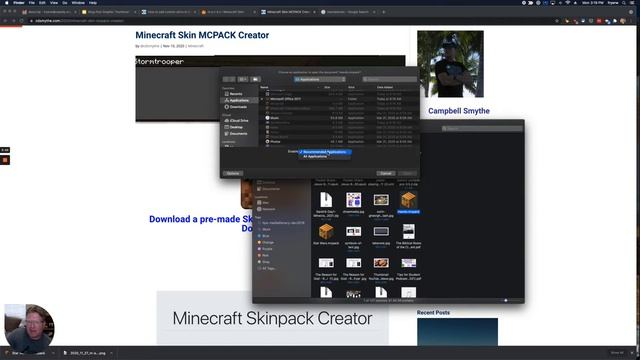The height and width of the screenshot is (360, 640).
Task: Click the orange recording stop icon
Action: (5, 160)
